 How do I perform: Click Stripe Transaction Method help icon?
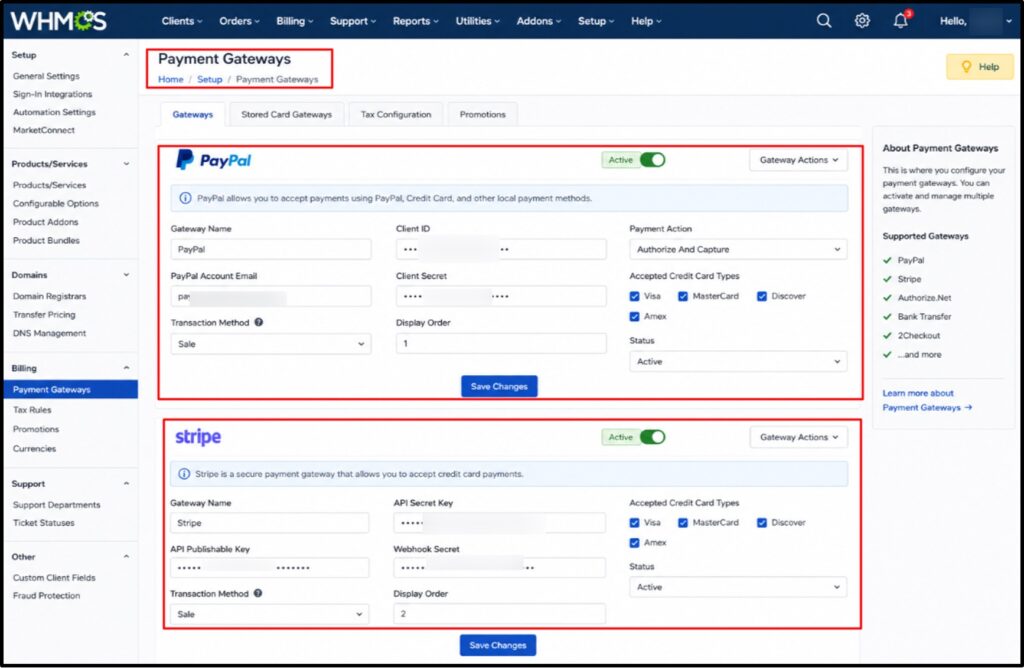coord(258,593)
